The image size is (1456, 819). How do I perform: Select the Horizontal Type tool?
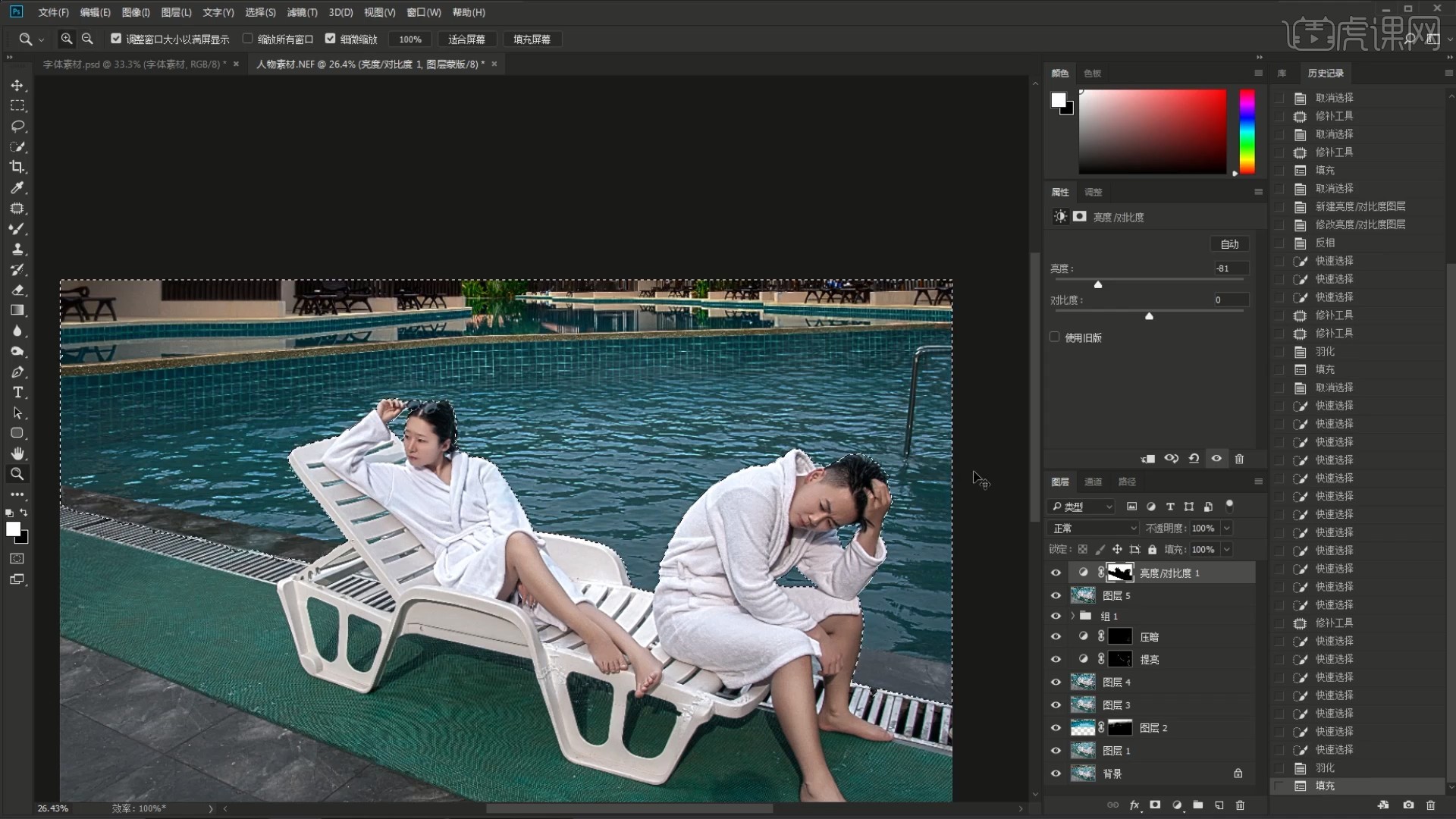tap(17, 392)
